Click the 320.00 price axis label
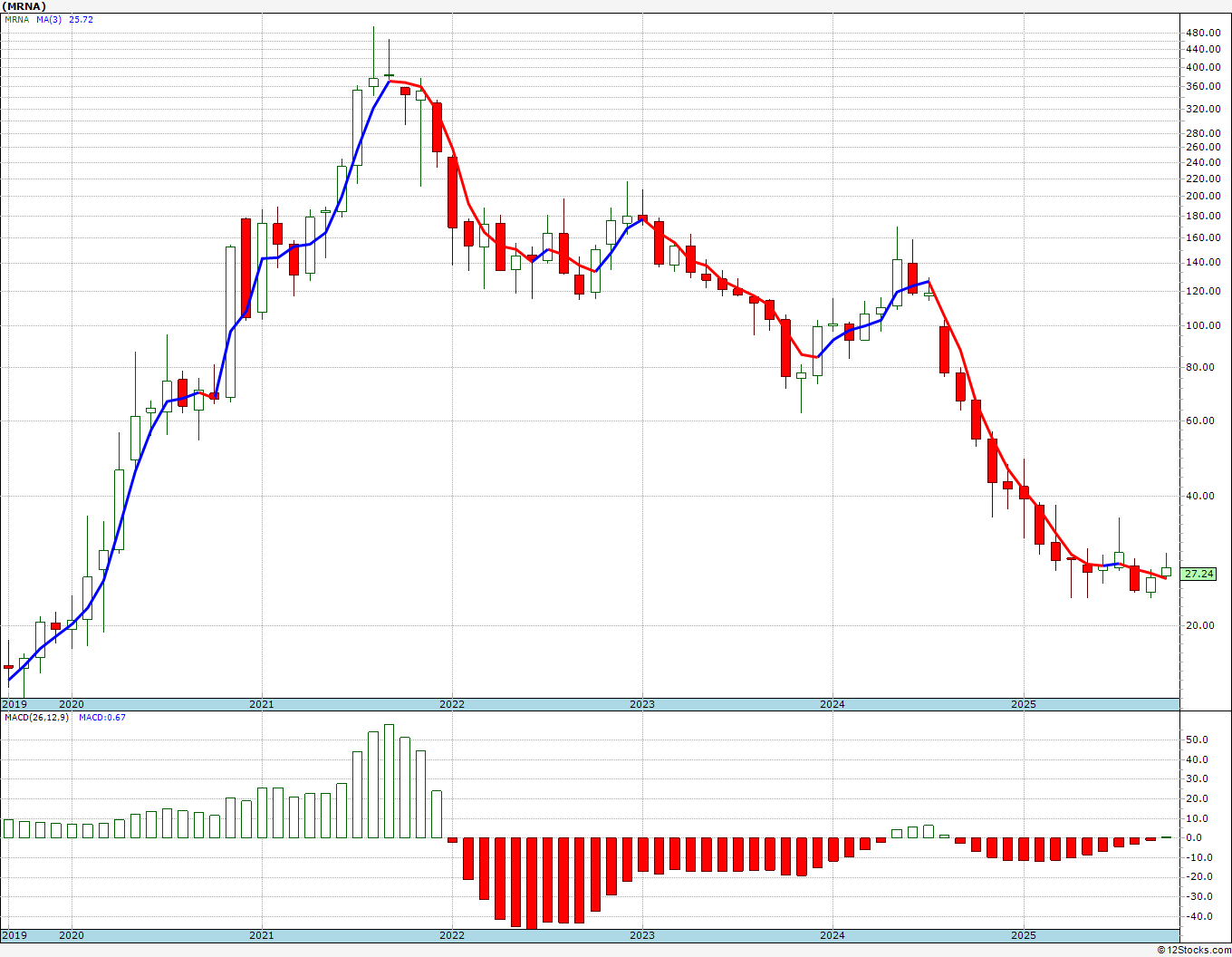 tap(1203, 109)
